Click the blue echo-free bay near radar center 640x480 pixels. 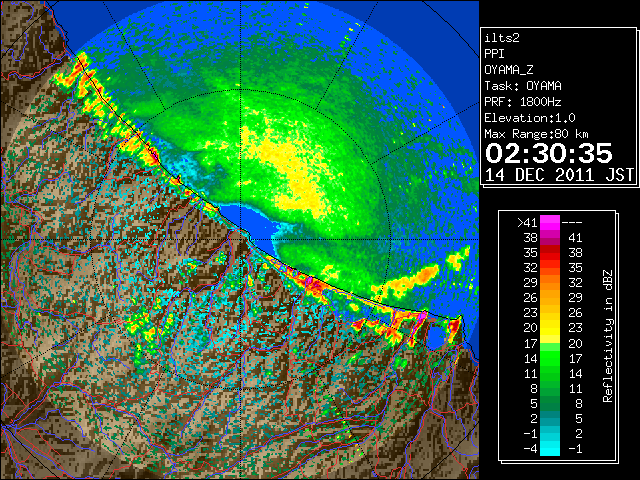pos(249,222)
